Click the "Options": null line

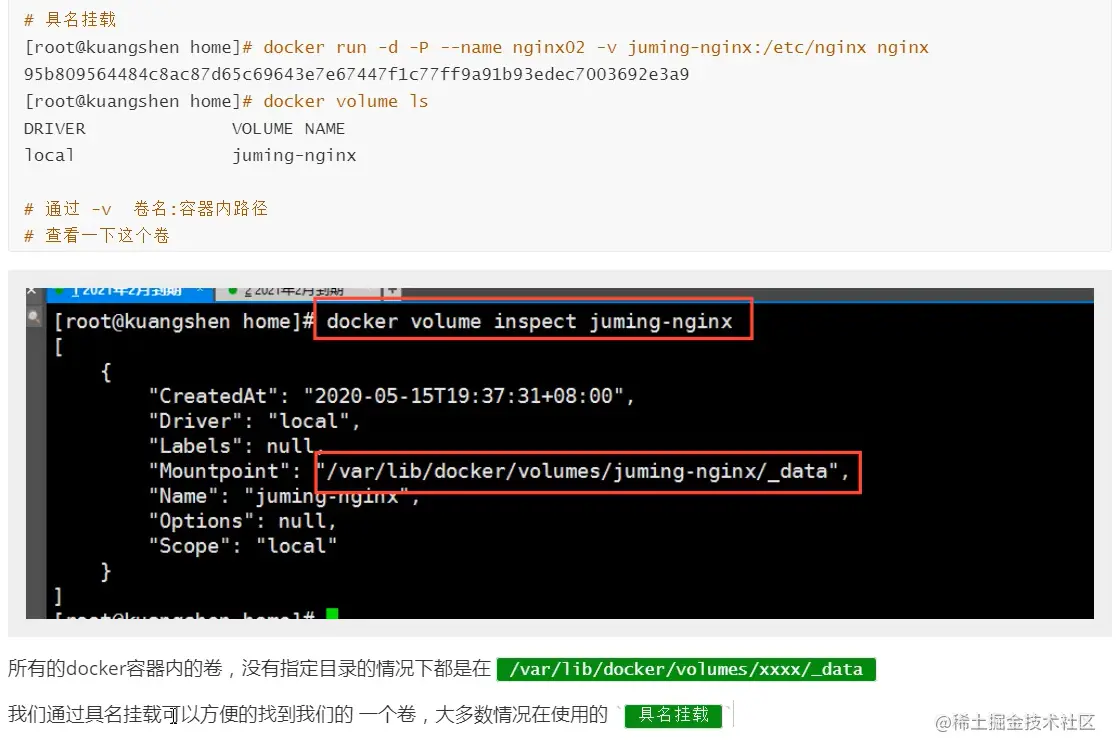[x=242, y=521]
